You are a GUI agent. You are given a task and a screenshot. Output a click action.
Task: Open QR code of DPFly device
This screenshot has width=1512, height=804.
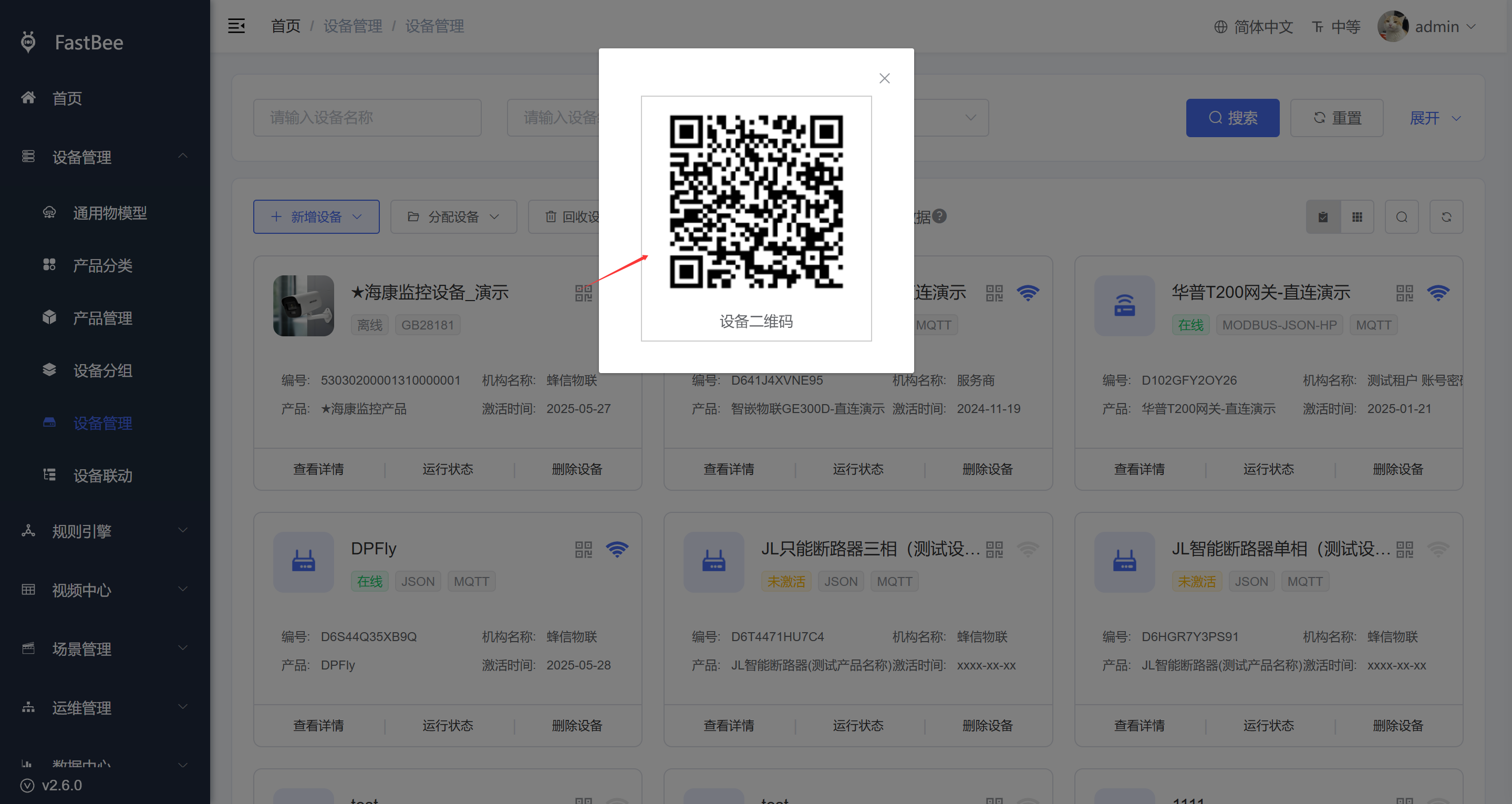[x=584, y=549]
